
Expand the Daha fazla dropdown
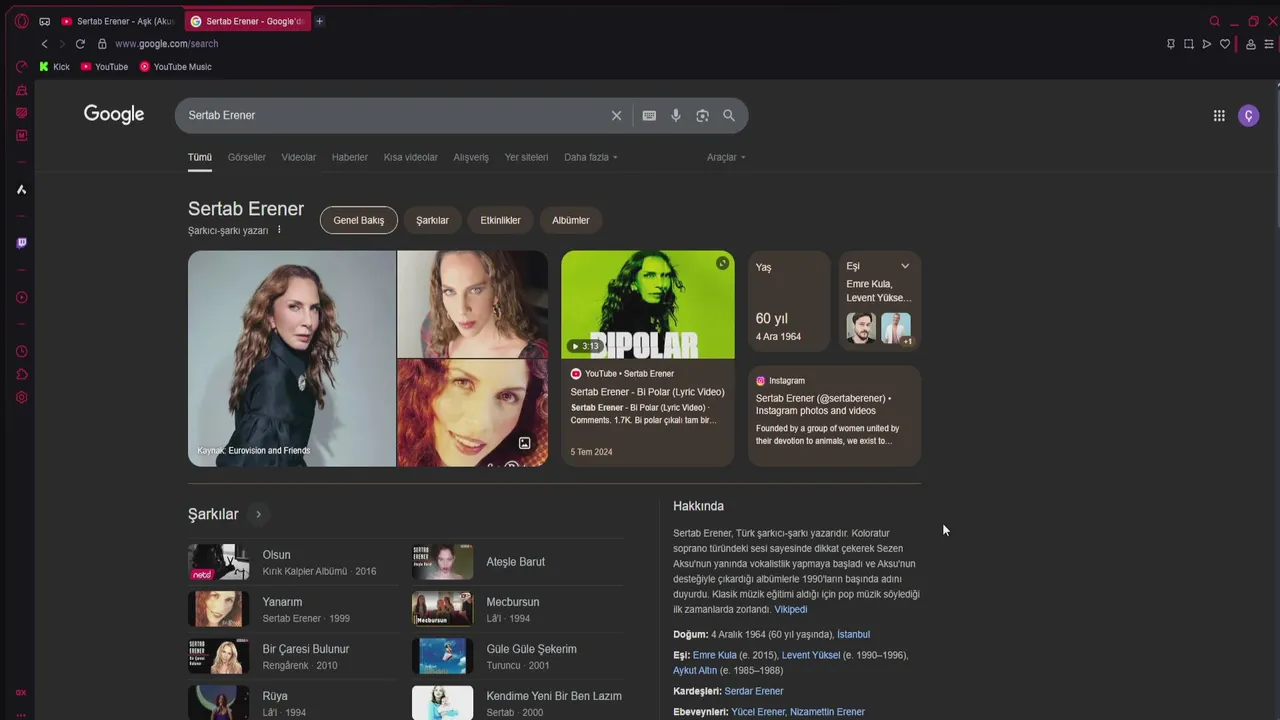(x=591, y=157)
